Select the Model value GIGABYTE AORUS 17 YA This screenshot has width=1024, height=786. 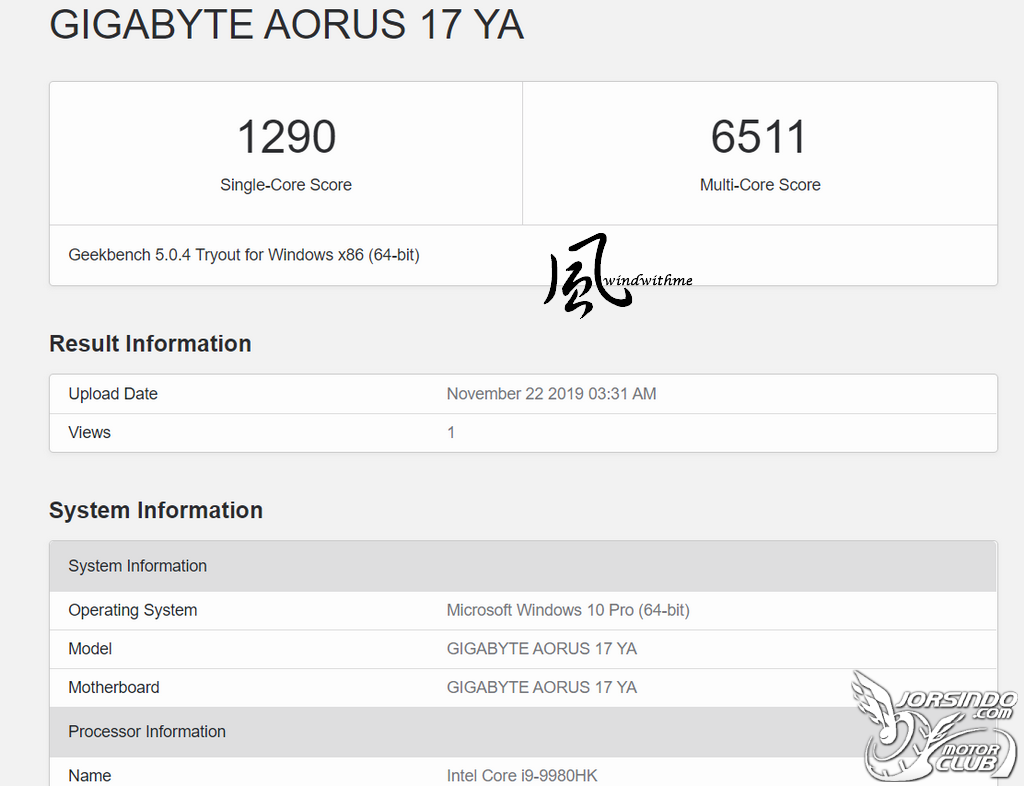[542, 648]
